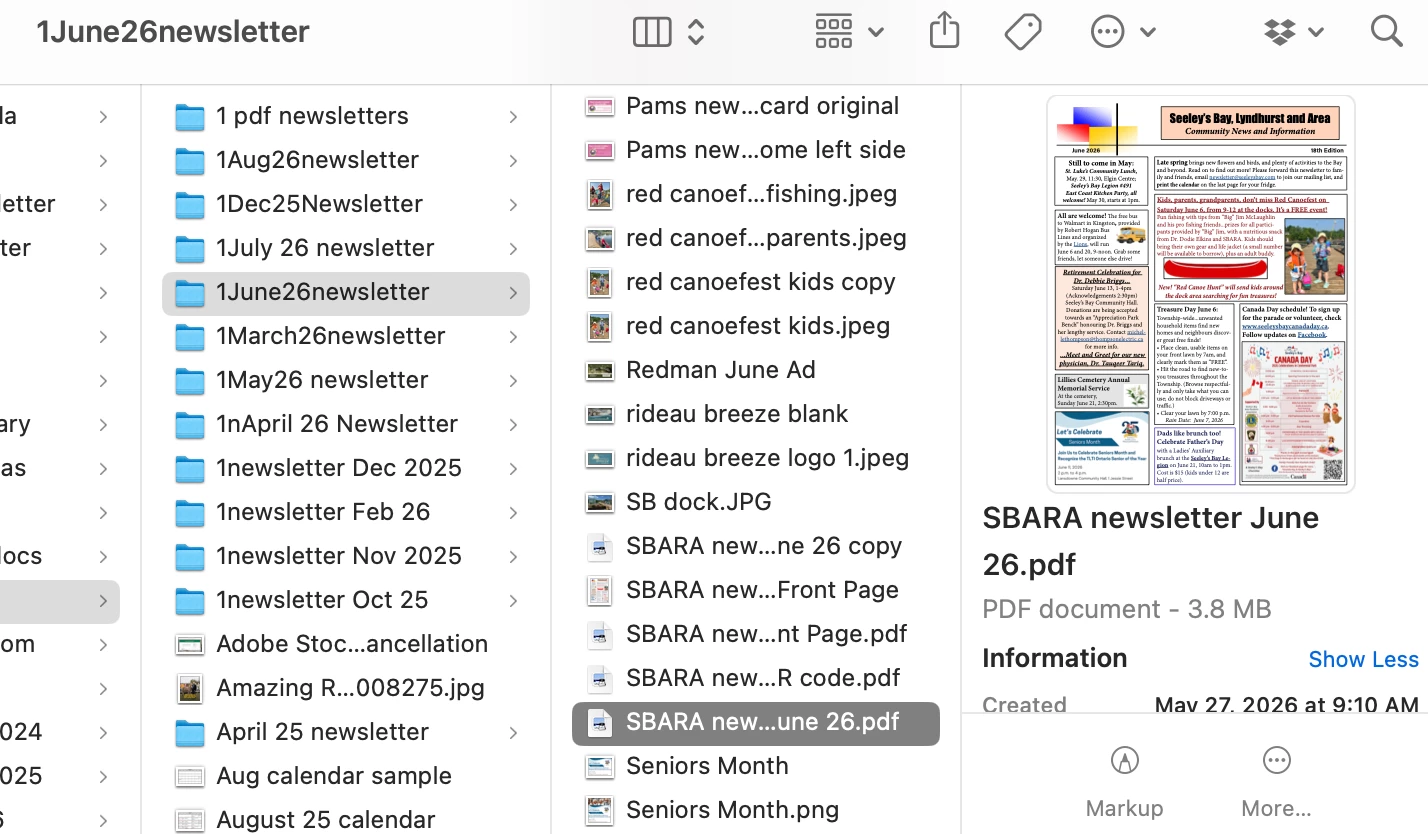Viewport: 1428px width, 834px height.
Task: Click Show Less in Information section
Action: pos(1363,659)
